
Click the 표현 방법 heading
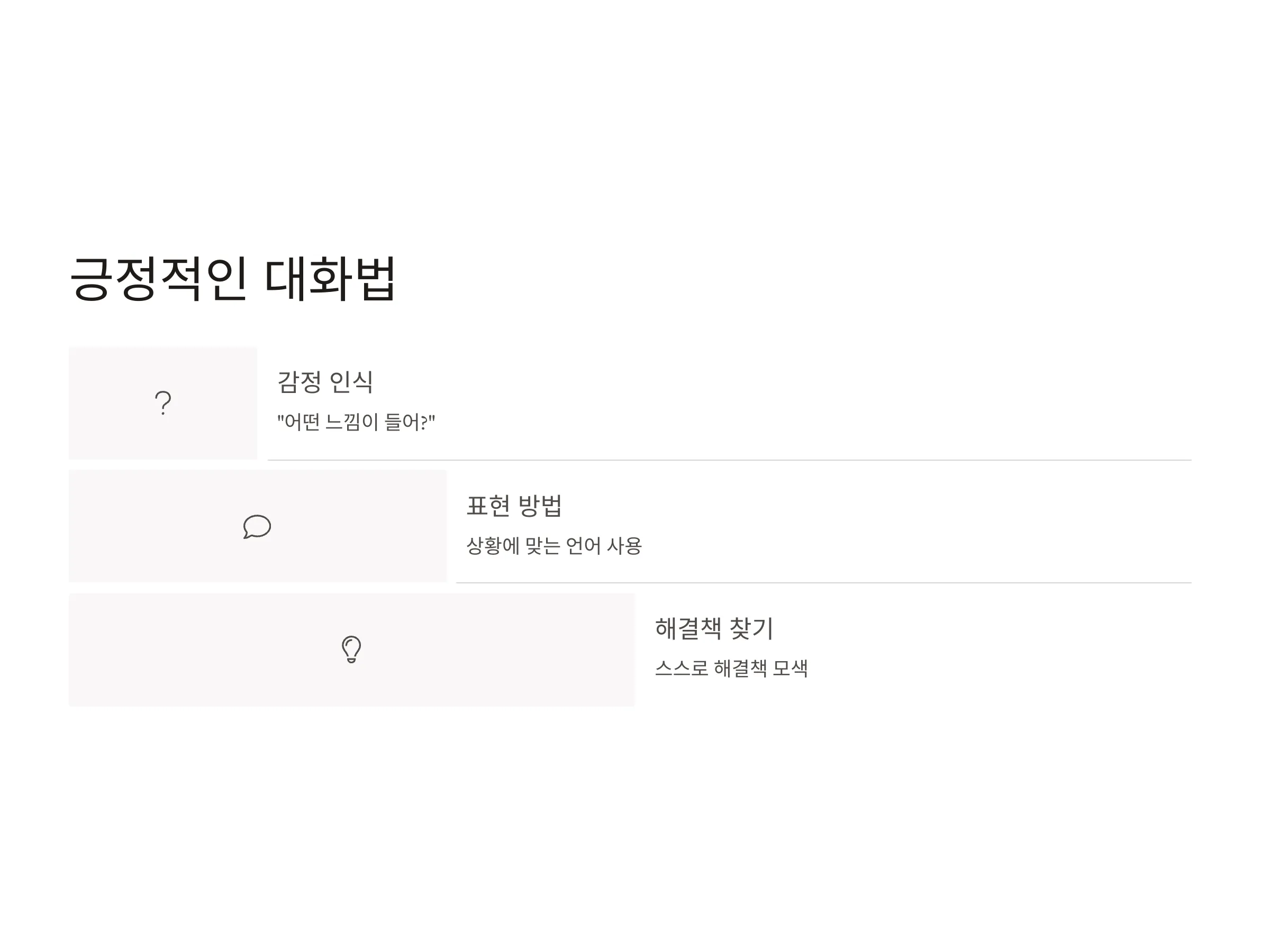[x=514, y=506]
